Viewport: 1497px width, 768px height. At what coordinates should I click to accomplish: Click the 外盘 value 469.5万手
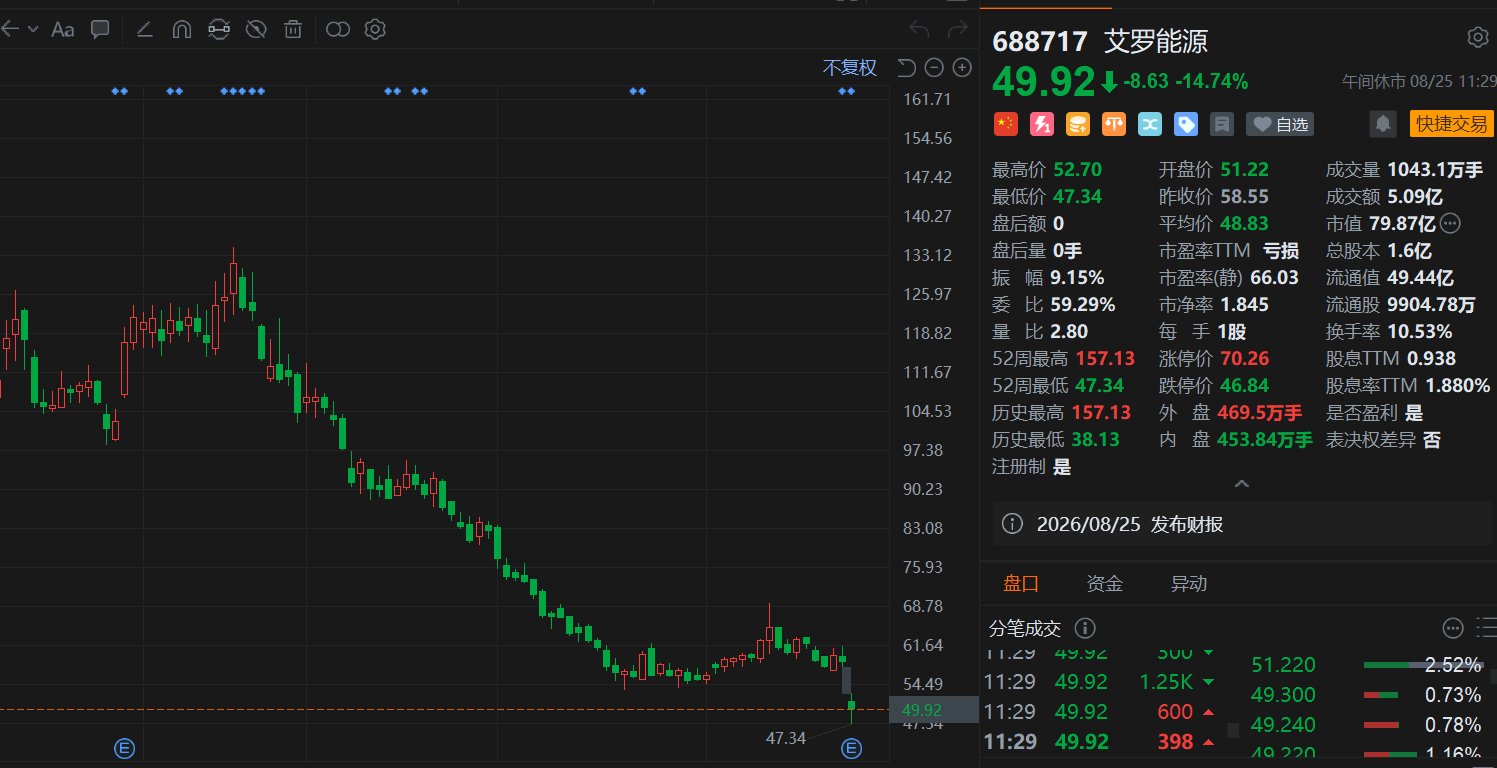click(x=1260, y=412)
